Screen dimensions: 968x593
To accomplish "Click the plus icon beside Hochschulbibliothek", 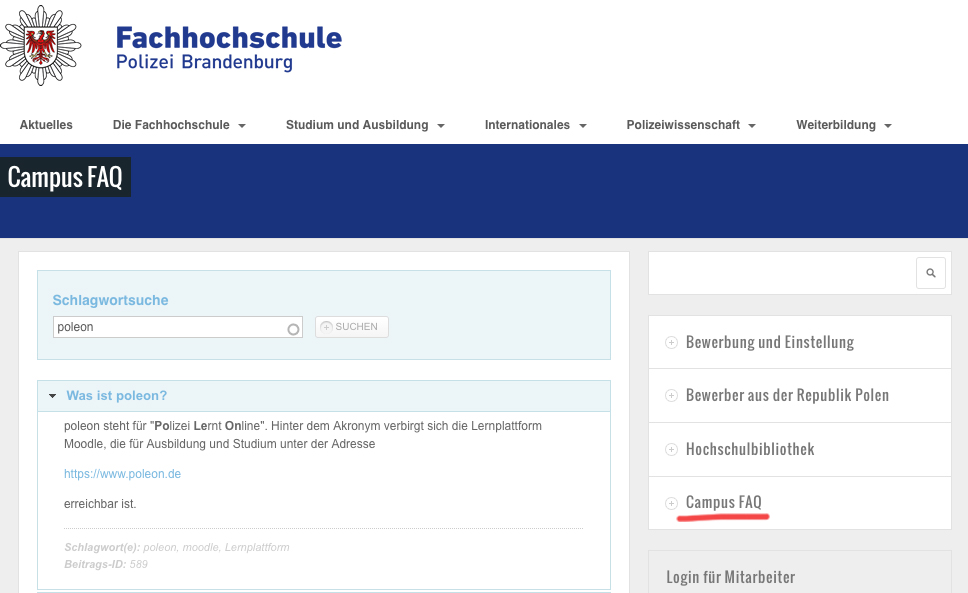I will point(671,450).
